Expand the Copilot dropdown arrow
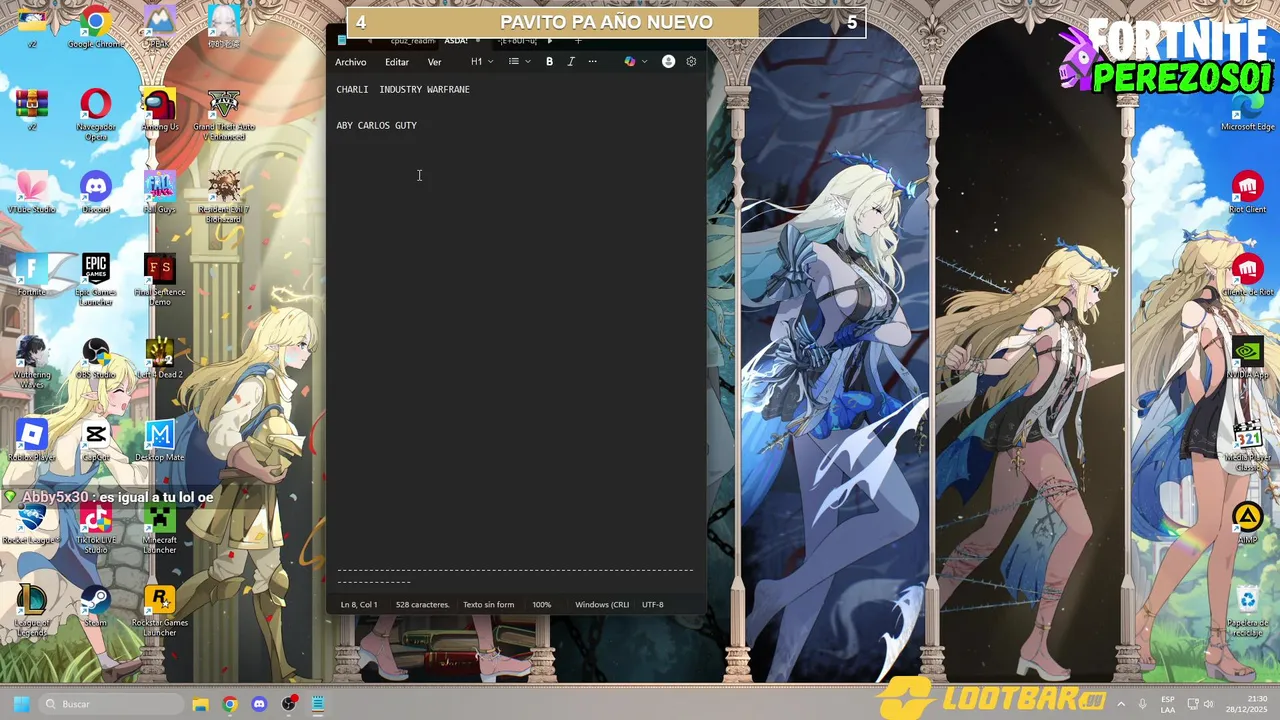This screenshot has width=1280, height=720. (x=644, y=62)
